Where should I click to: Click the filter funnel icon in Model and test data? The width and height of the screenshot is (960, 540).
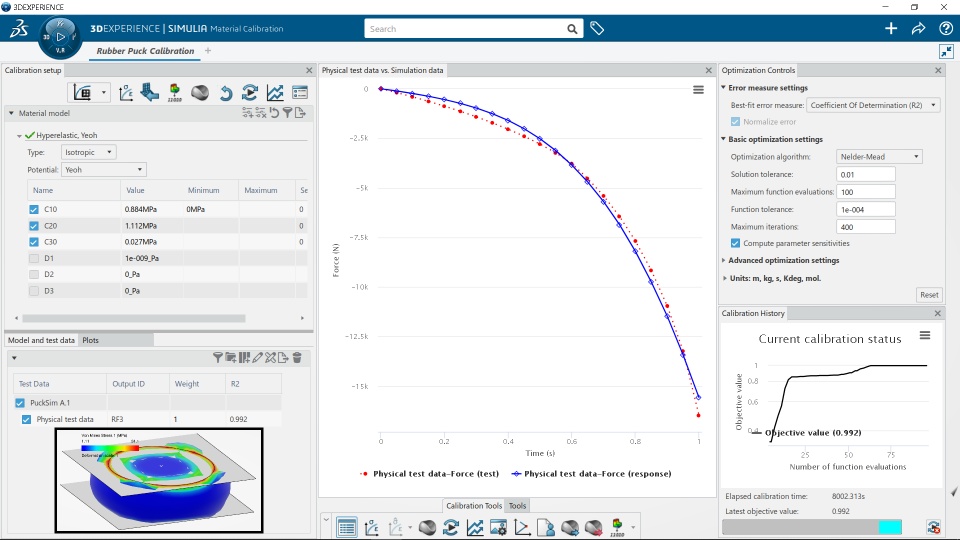pyautogui.click(x=217, y=358)
